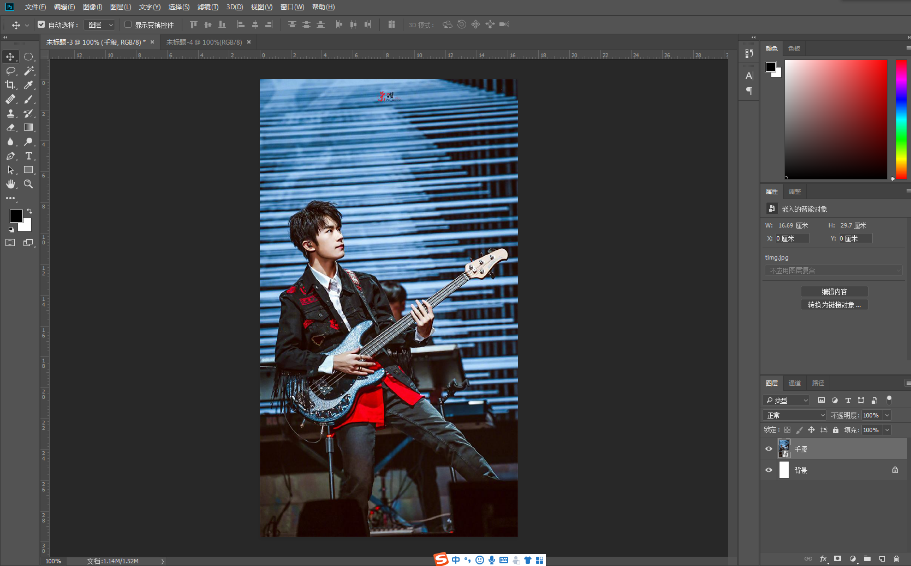This screenshot has width=911, height=566.
Task: Click the 转换为链接对象 button
Action: tap(834, 305)
